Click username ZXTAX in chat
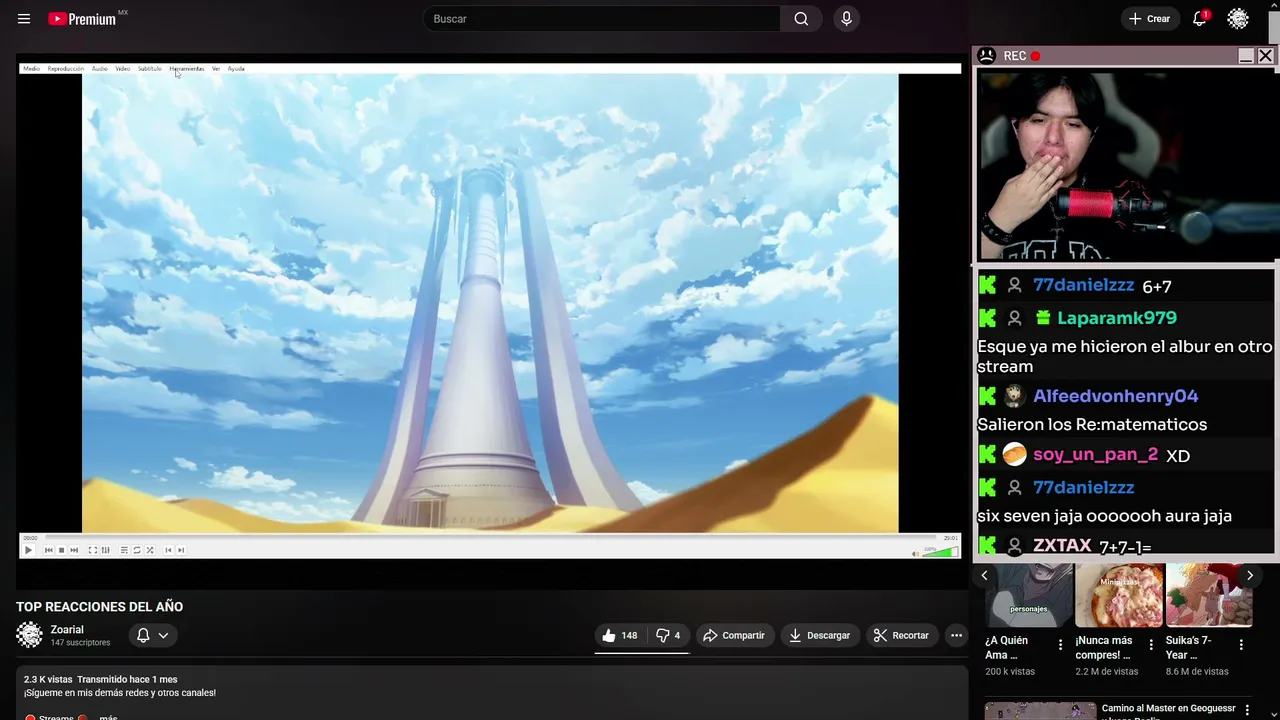This screenshot has width=1280, height=720. click(1062, 546)
